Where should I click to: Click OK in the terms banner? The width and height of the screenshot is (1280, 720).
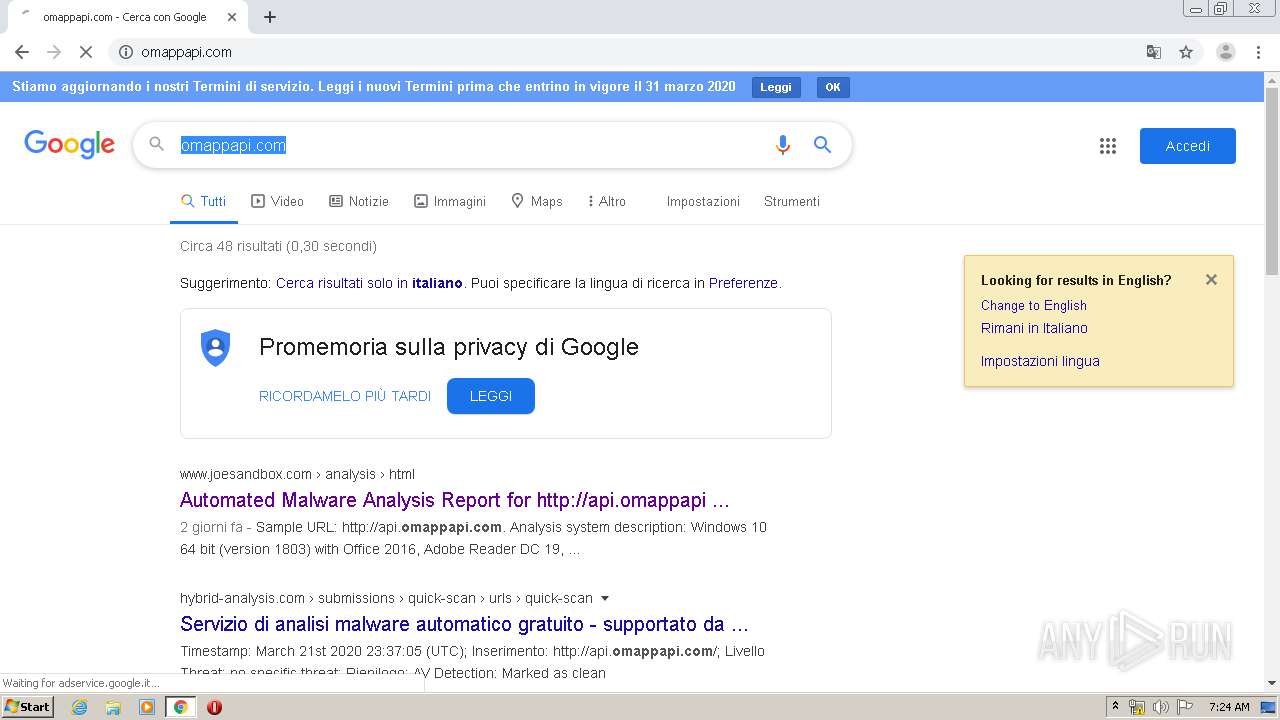(833, 87)
